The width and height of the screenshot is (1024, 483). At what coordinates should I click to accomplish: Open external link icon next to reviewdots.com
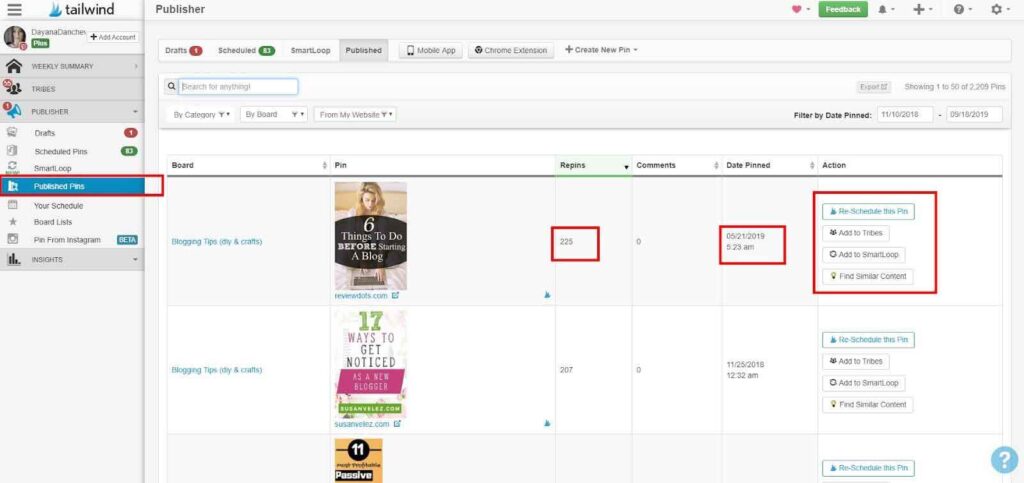click(395, 296)
